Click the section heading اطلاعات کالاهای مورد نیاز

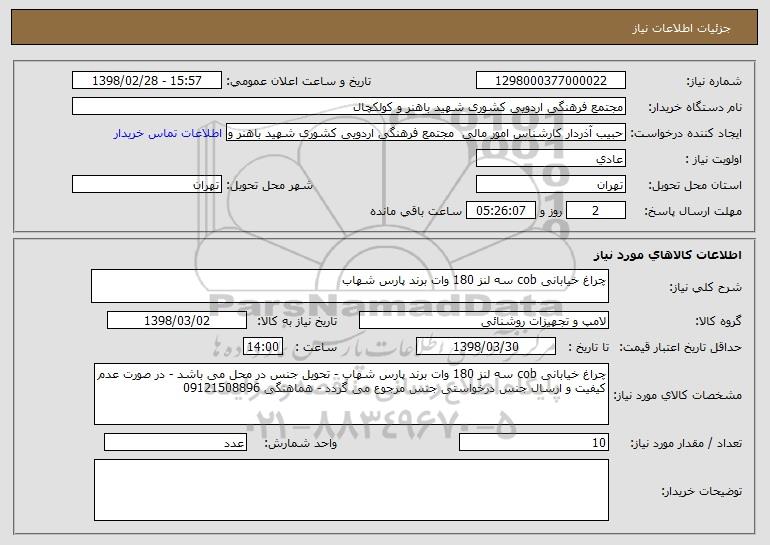(667, 255)
